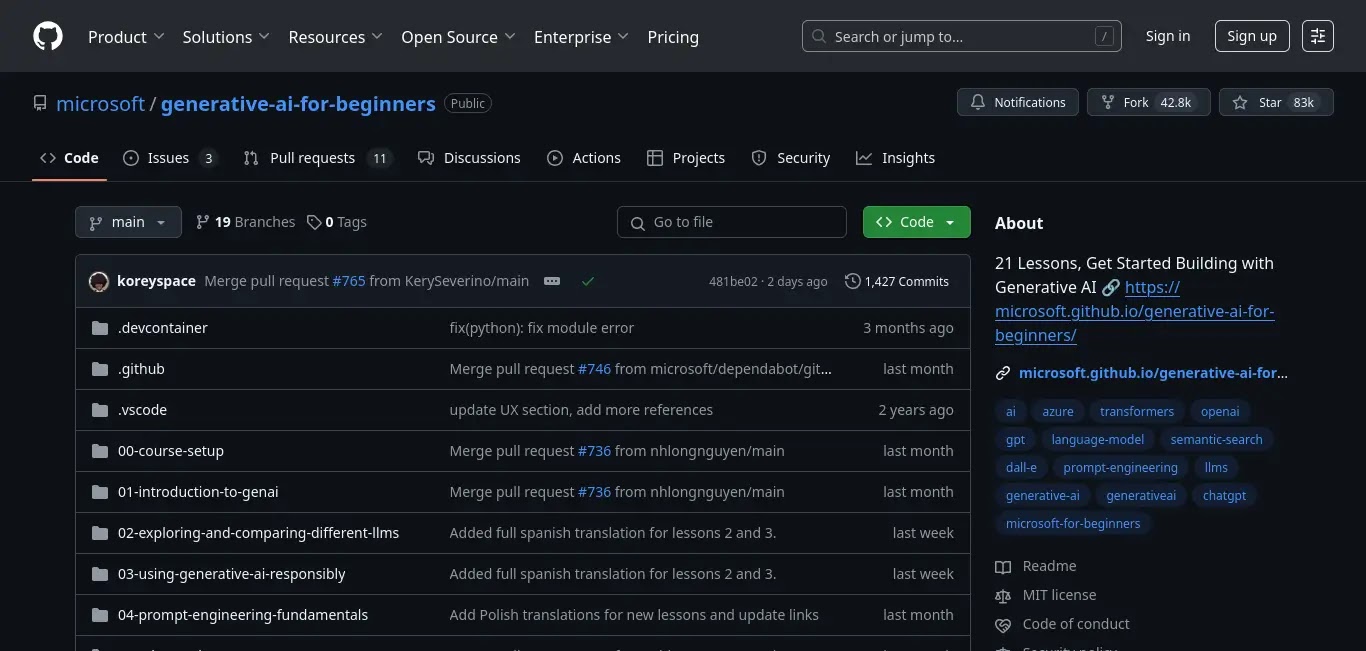Click the folder icon beside .devcontainer
The width and height of the screenshot is (1366, 651).
pos(100,328)
